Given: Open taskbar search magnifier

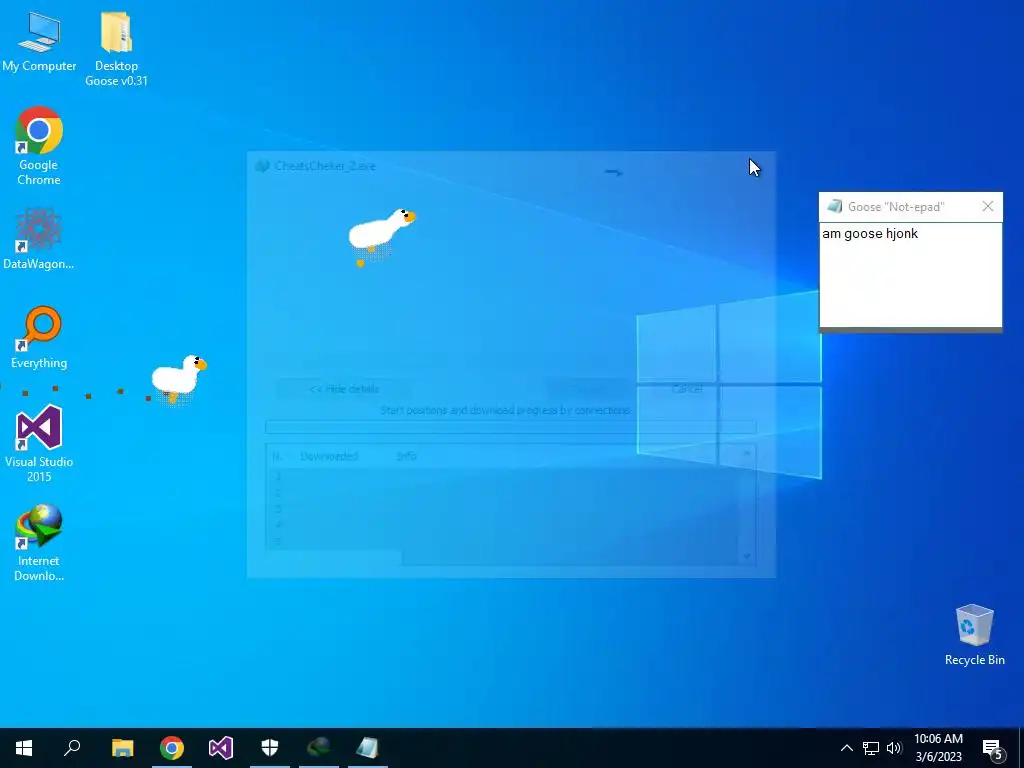Looking at the screenshot, I should click(72, 748).
